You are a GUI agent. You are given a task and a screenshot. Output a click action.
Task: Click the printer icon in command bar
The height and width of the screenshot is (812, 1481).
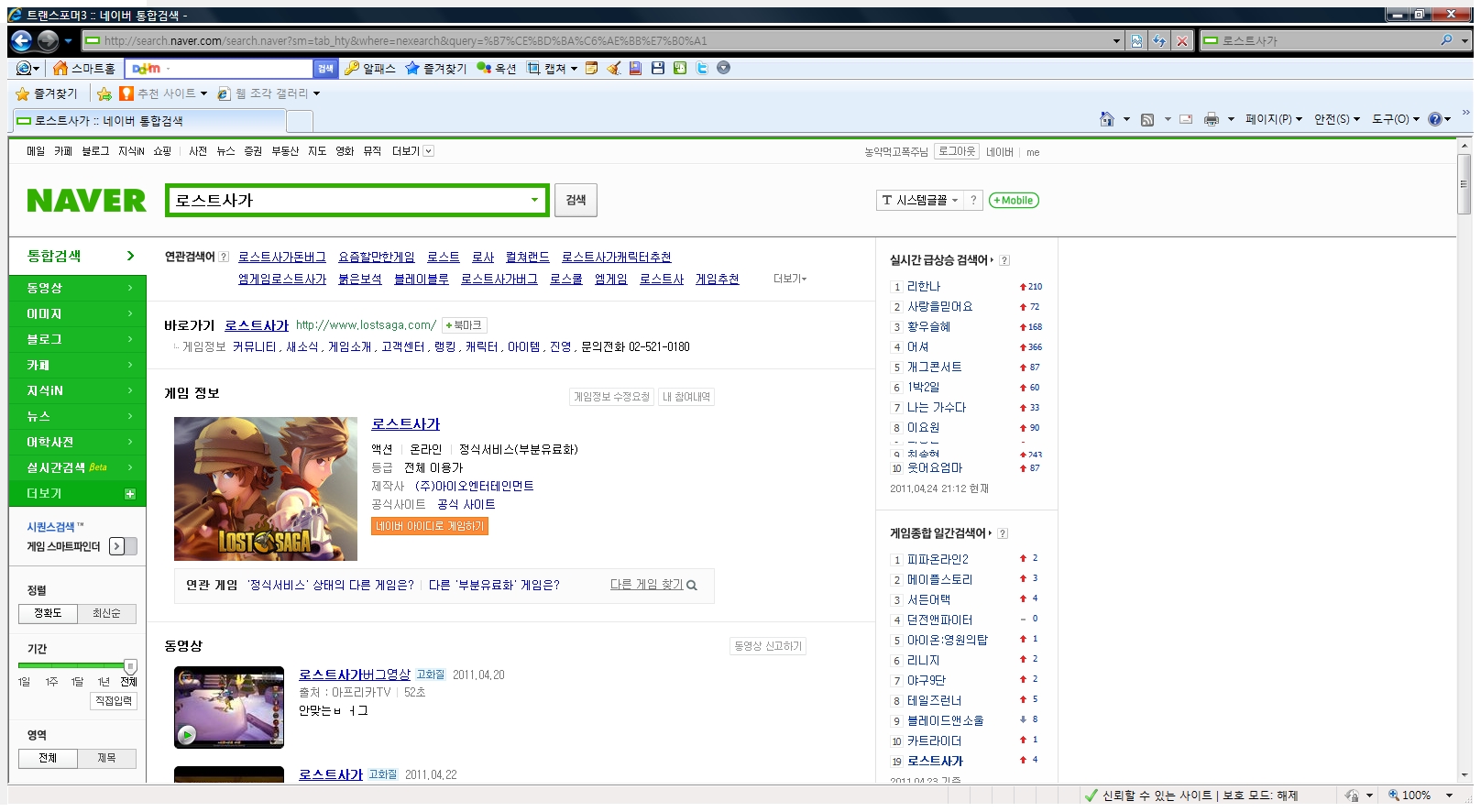pyautogui.click(x=1212, y=119)
